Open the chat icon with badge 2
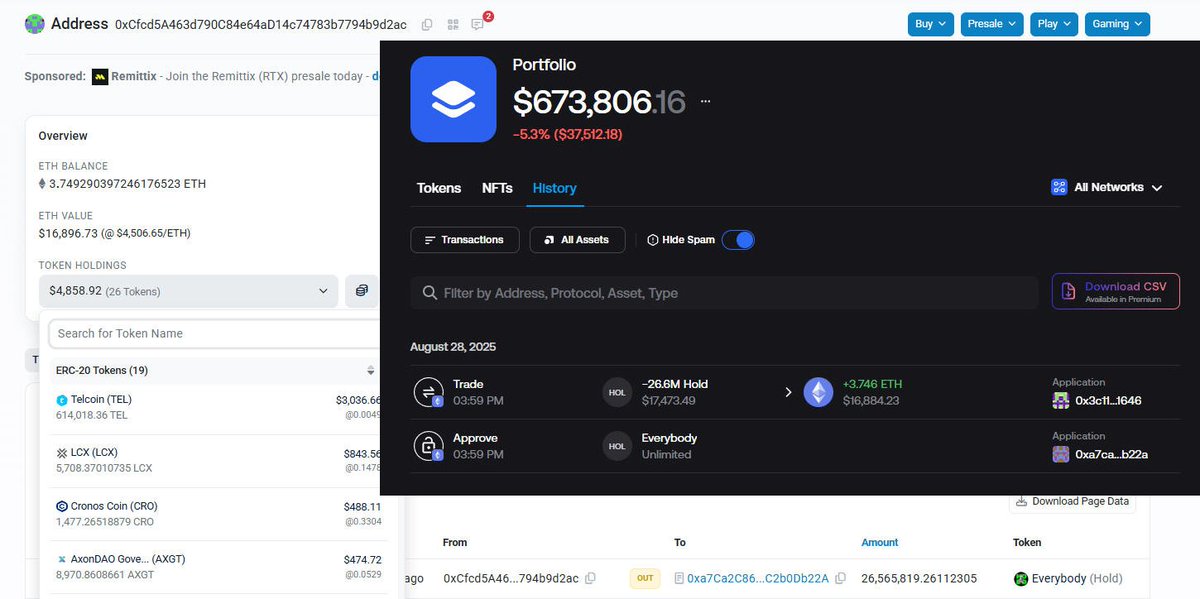1200x599 pixels. (x=478, y=24)
